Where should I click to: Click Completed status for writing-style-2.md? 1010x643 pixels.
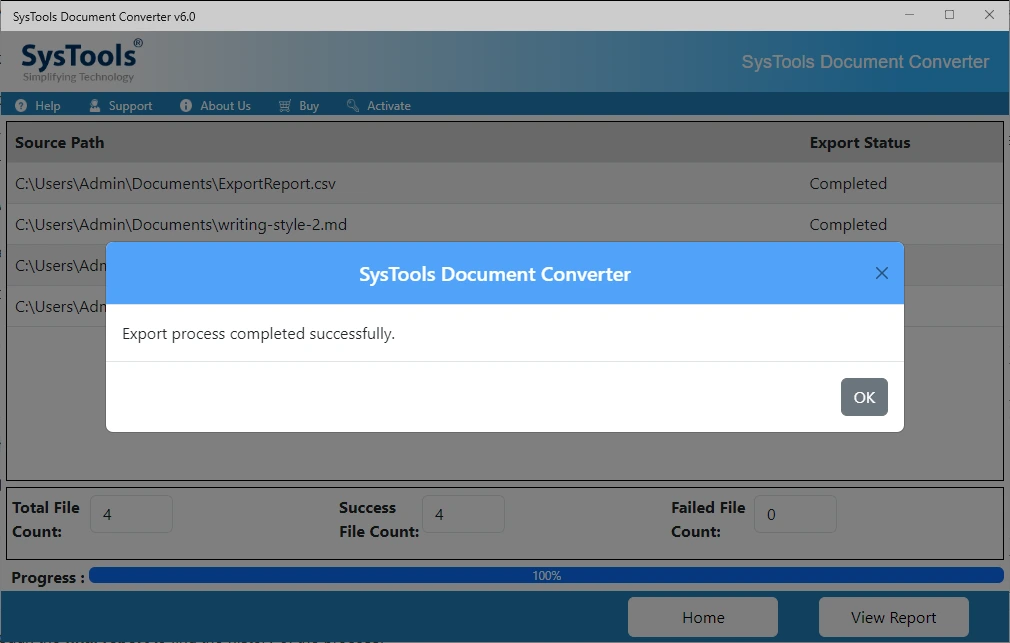(848, 224)
